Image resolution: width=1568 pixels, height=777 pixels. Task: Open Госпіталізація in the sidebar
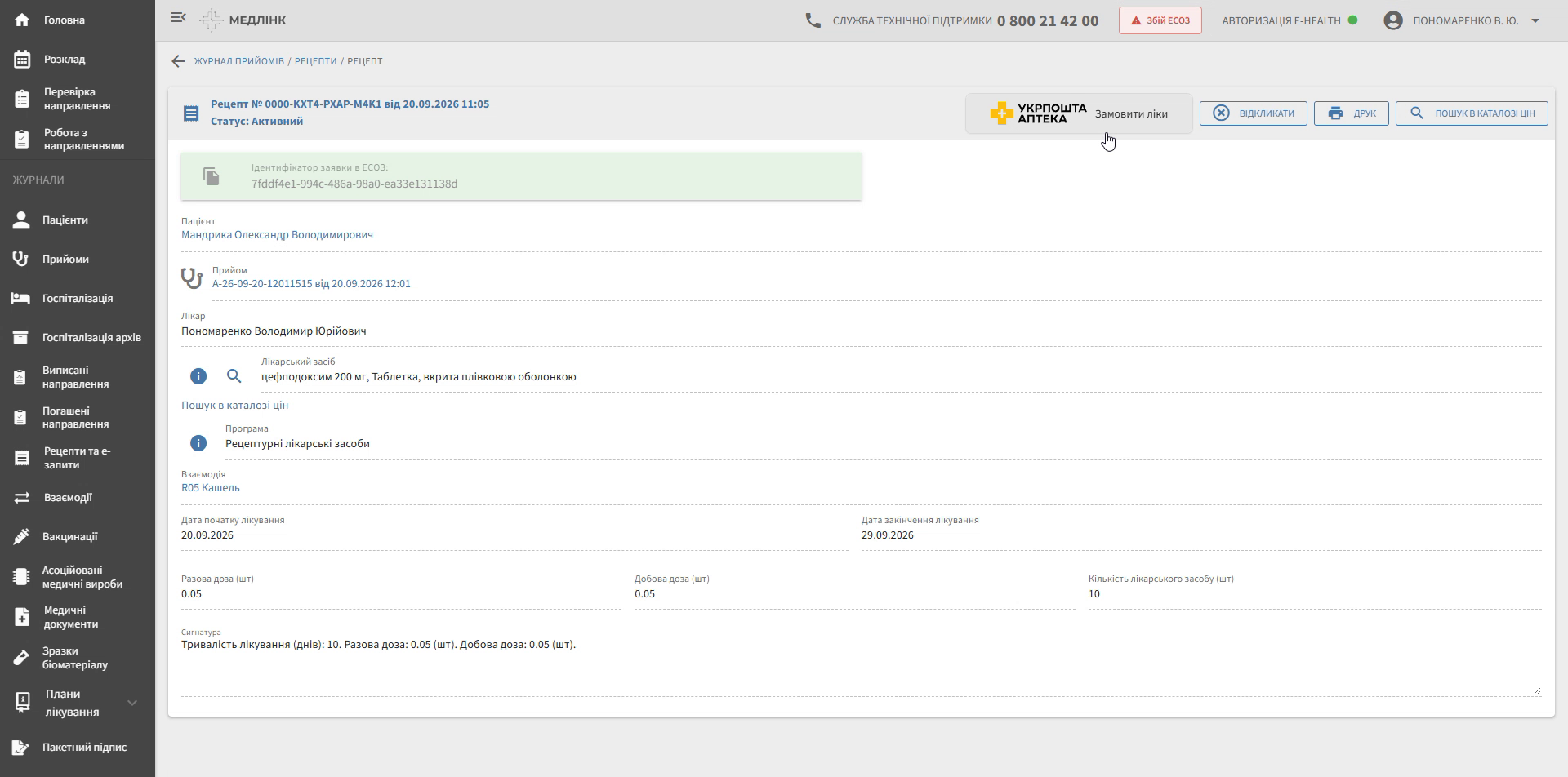78,298
